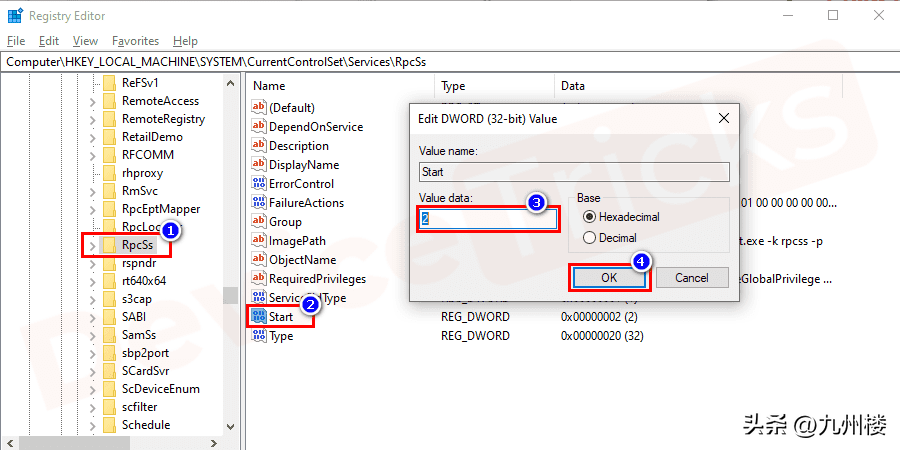Click the Registry Editor app icon in title bar
This screenshot has height=450, width=900.
point(14,15)
